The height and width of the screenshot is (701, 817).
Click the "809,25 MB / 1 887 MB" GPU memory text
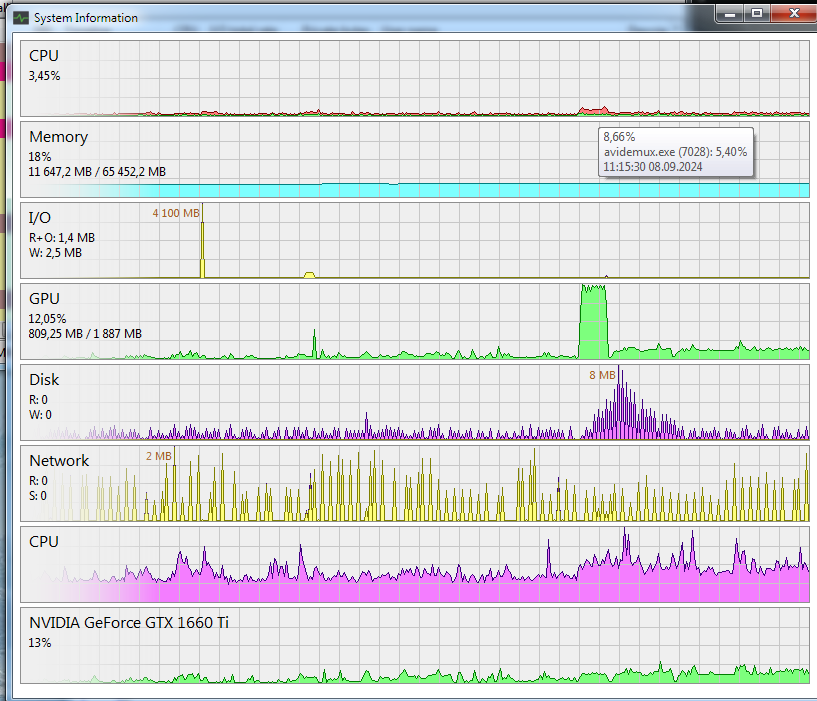click(85, 334)
